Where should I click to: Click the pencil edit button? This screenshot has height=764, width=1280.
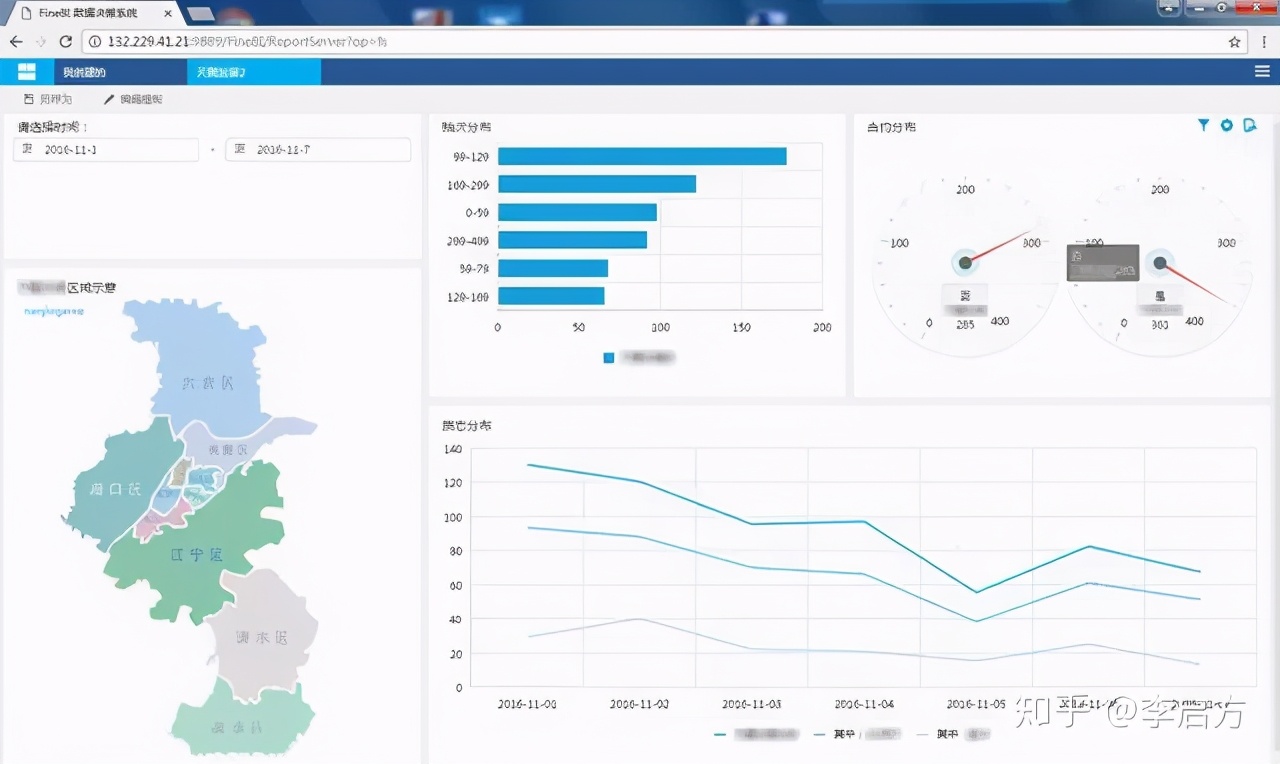click(x=133, y=100)
